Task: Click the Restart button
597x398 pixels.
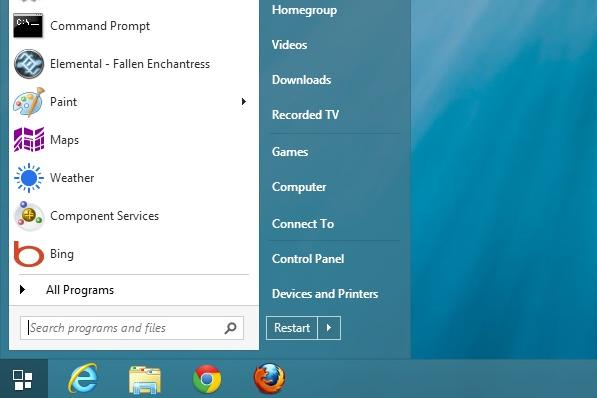Action: pyautogui.click(x=292, y=328)
